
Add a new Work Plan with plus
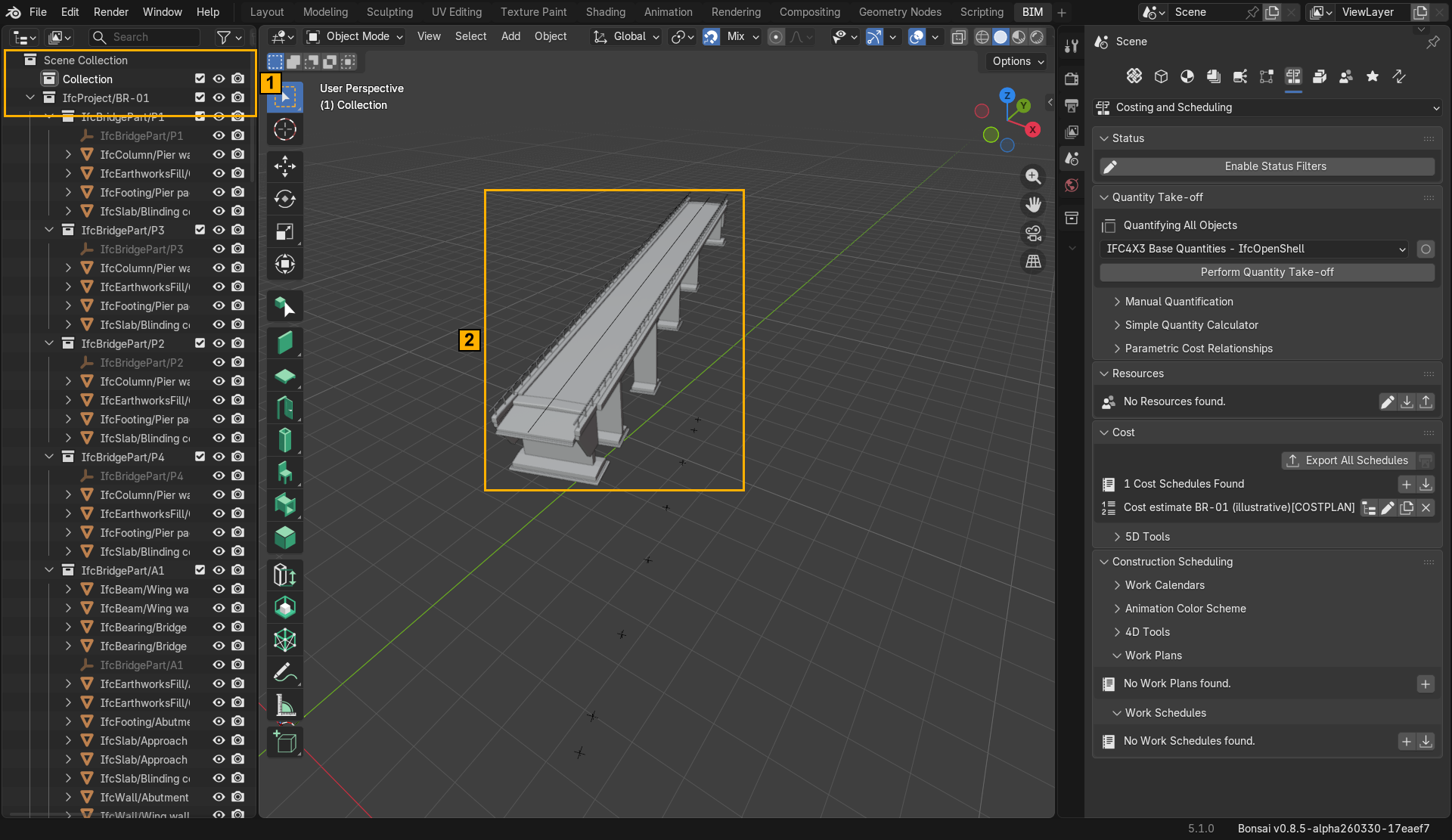(1426, 684)
